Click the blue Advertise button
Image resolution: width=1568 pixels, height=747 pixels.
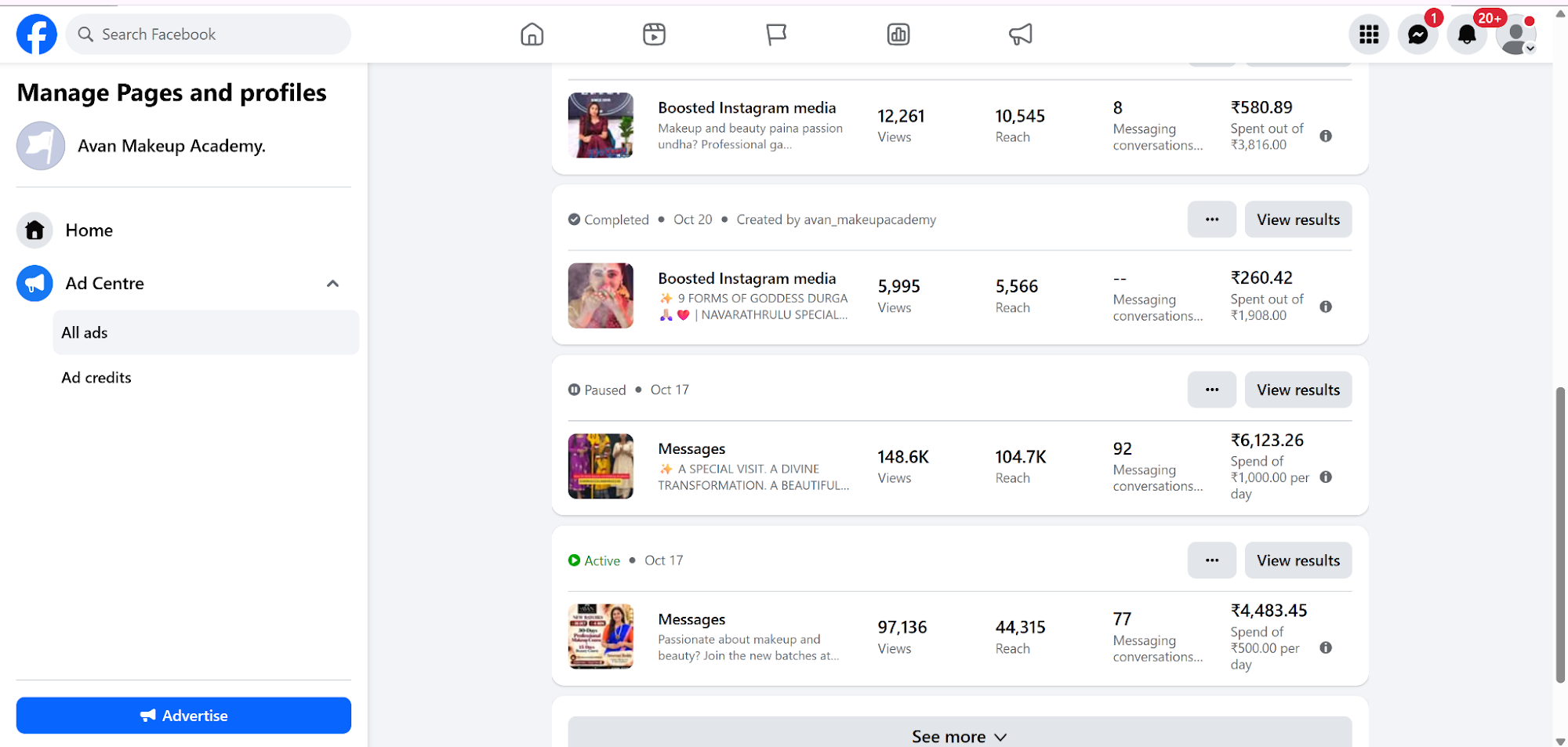tap(183, 716)
